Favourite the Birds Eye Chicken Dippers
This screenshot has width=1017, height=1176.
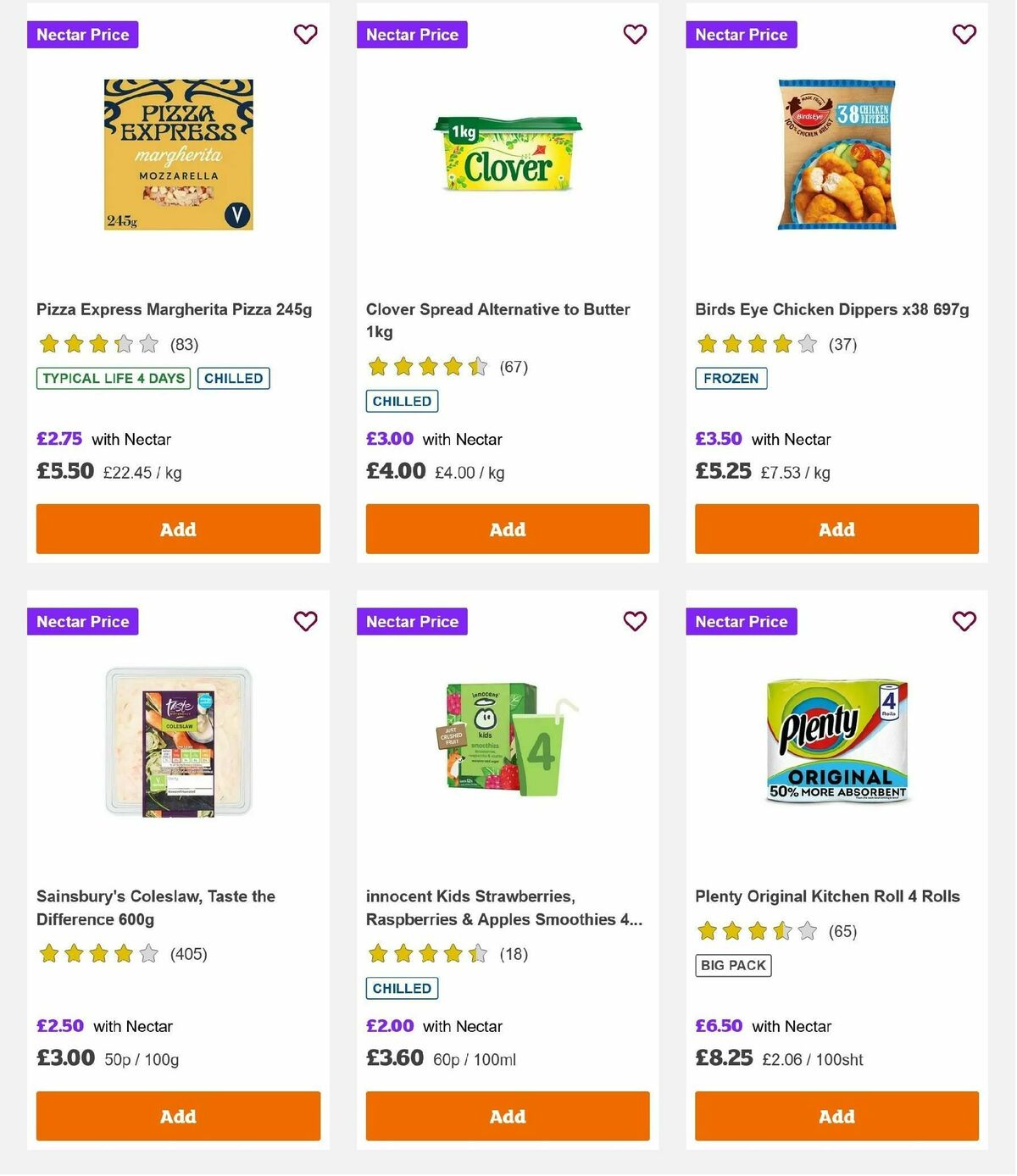964,35
